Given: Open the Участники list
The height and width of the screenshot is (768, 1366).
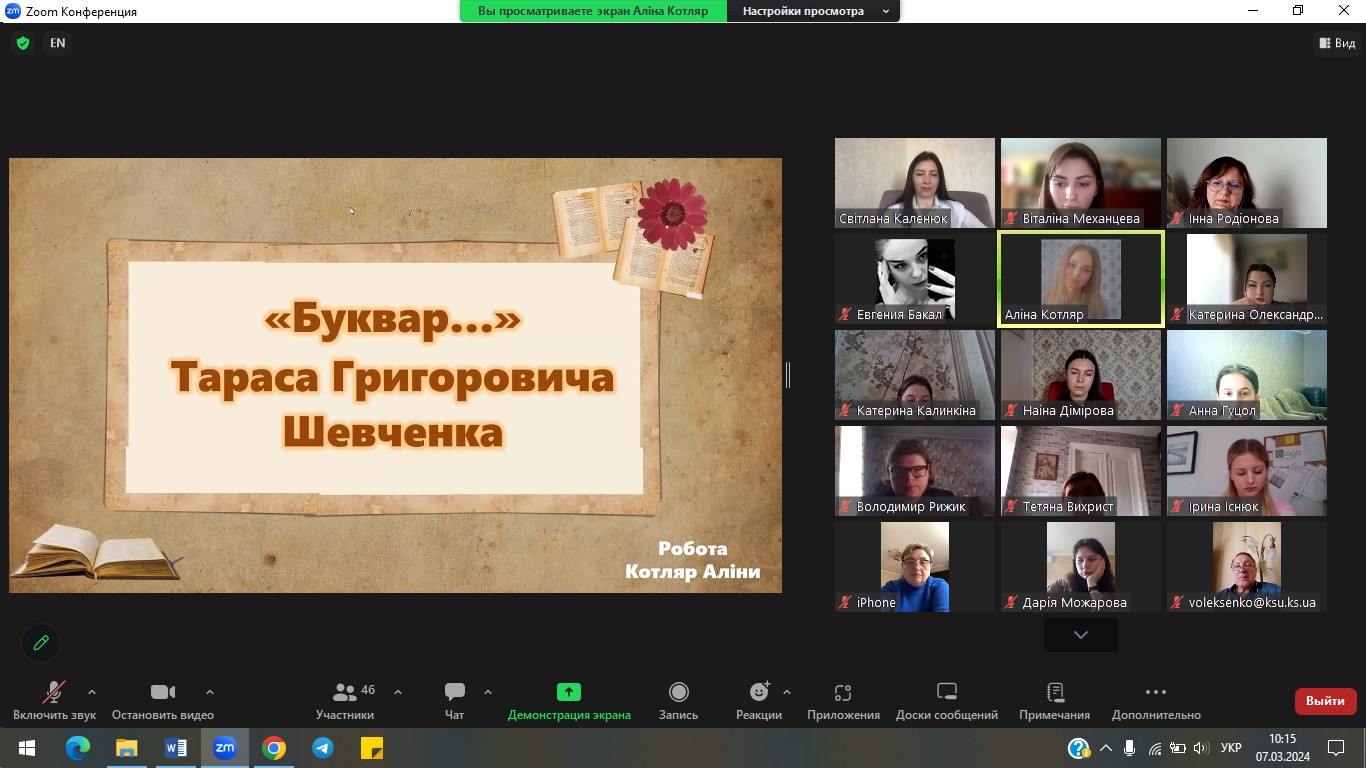Looking at the screenshot, I should pos(345,700).
